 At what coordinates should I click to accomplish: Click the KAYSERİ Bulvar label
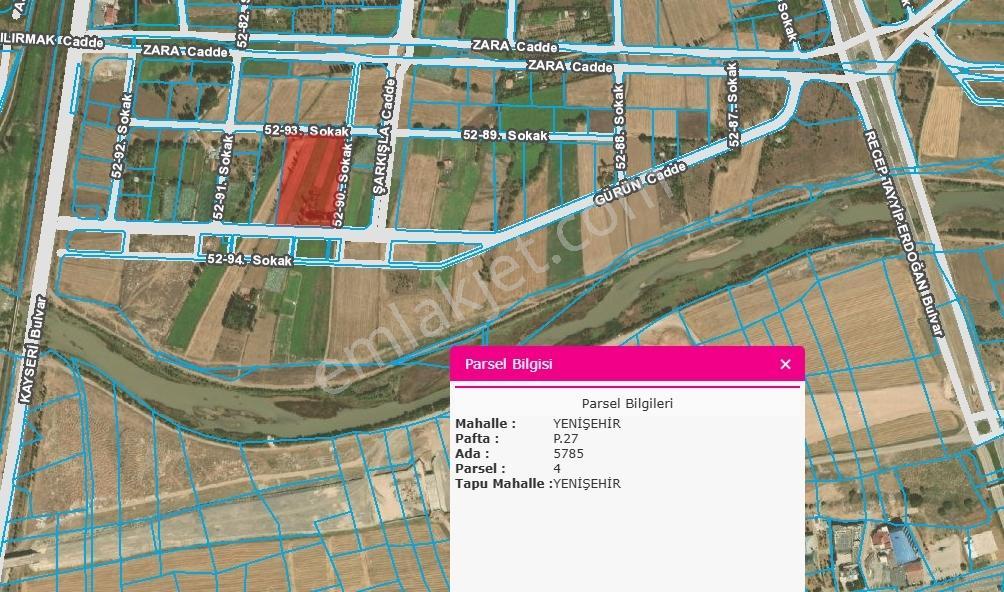33,349
